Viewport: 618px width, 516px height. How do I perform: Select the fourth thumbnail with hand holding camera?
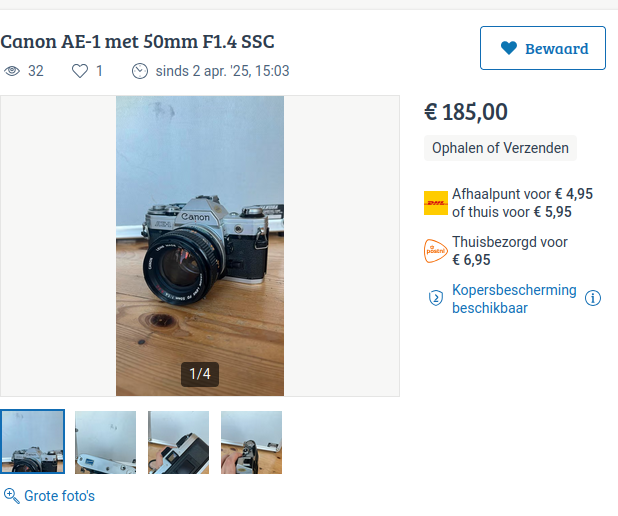tap(251, 442)
